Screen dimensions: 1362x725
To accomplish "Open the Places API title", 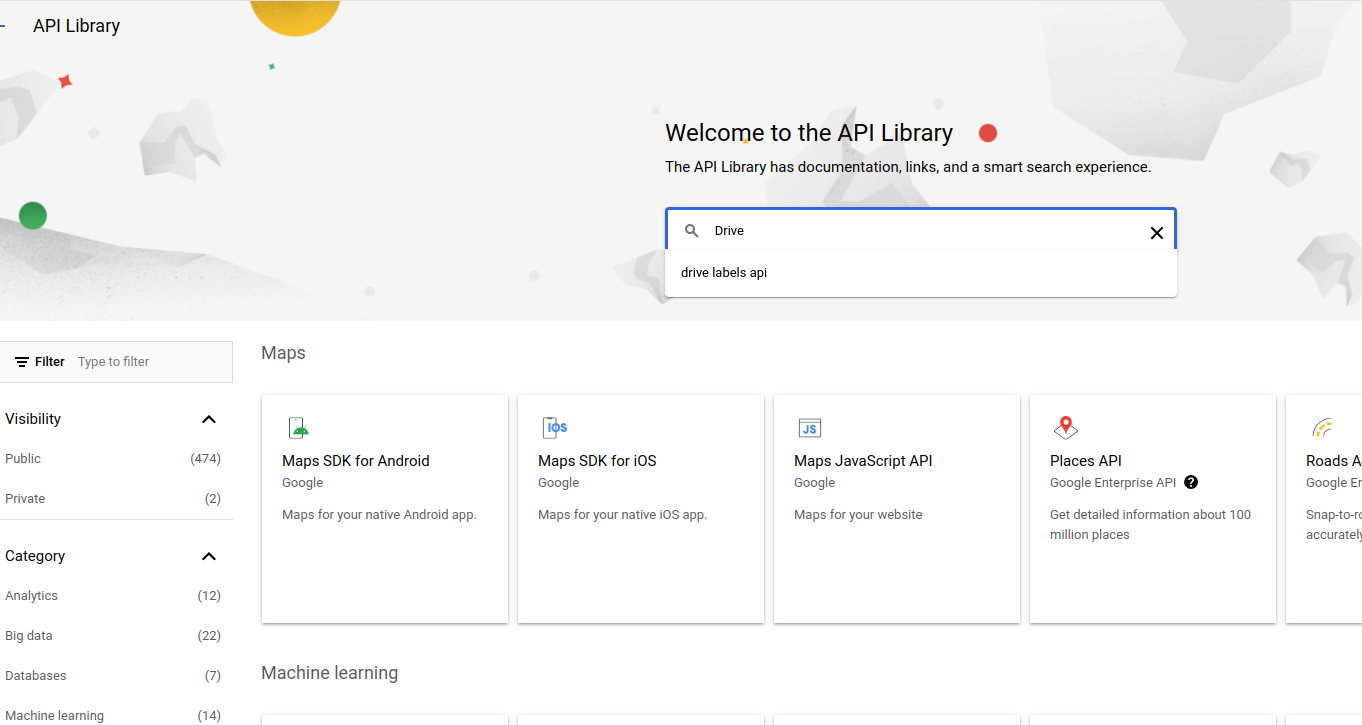I will 1086,461.
